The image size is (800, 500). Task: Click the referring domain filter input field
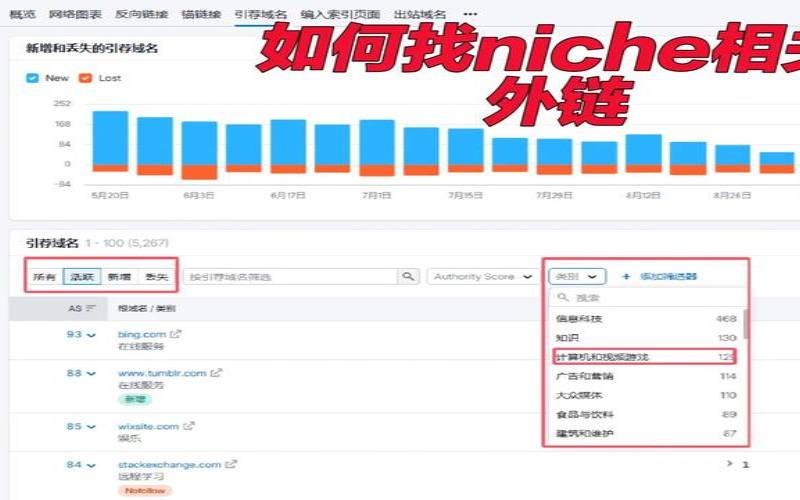click(x=290, y=277)
